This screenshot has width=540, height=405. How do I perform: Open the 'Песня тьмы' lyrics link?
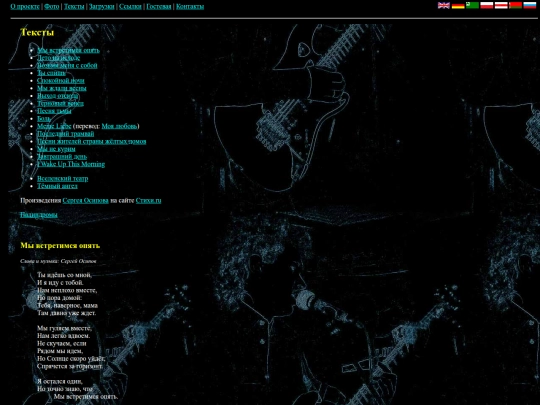tap(54, 111)
